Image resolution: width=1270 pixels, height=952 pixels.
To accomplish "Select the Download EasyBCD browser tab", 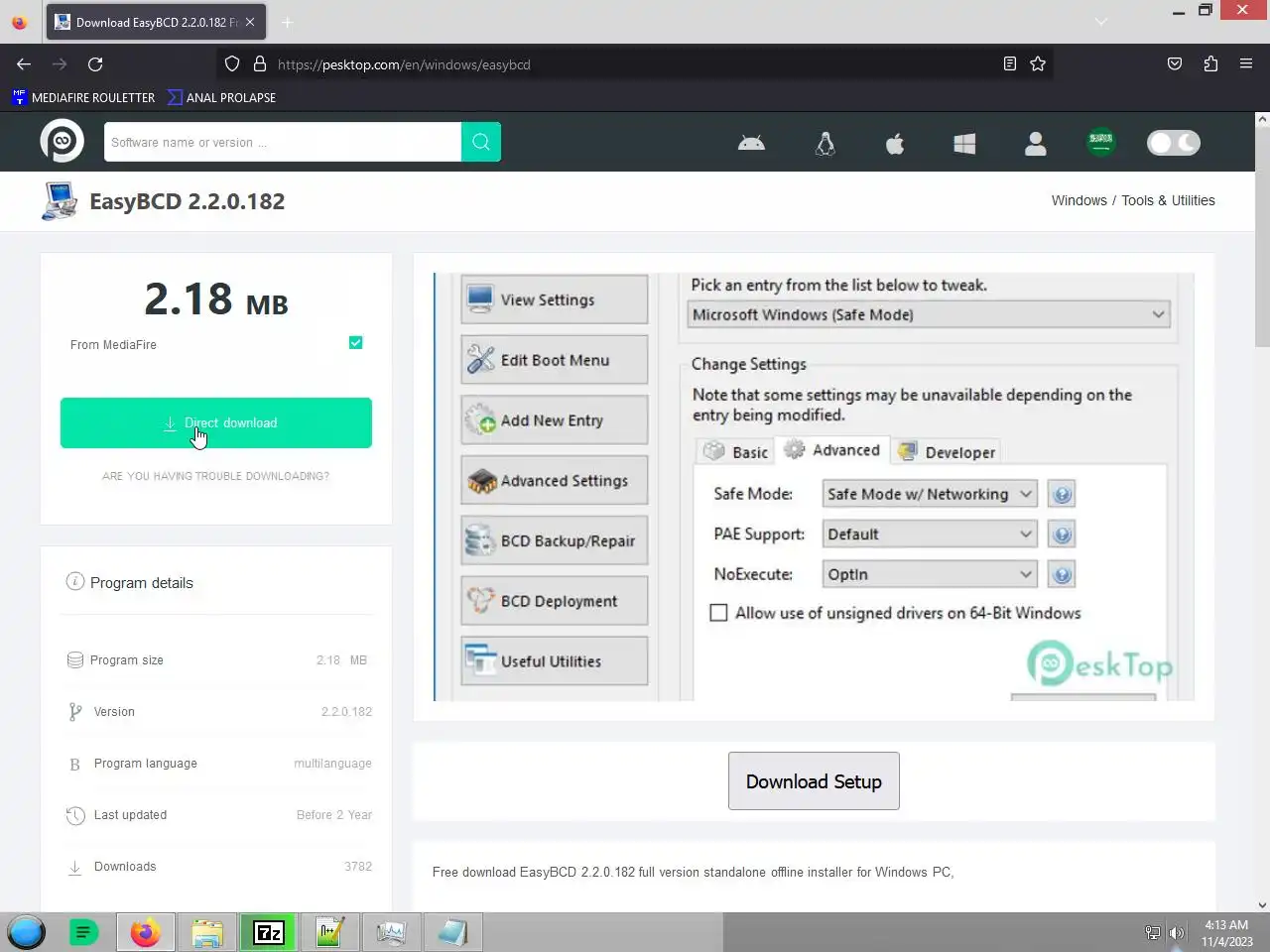I will tap(156, 22).
